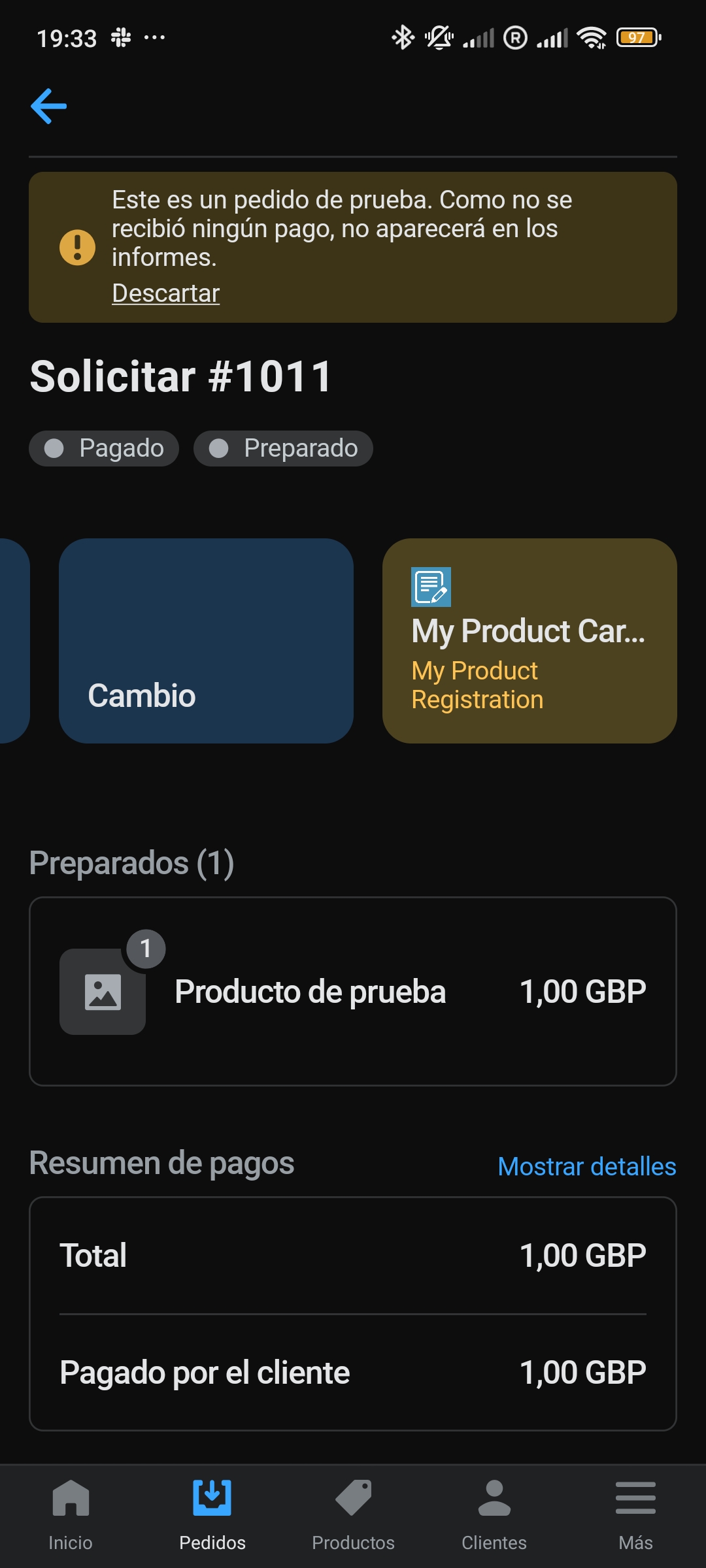Image resolution: width=706 pixels, height=1568 pixels.
Task: Tap the quantity badge on product thumbnail
Action: coord(146,949)
